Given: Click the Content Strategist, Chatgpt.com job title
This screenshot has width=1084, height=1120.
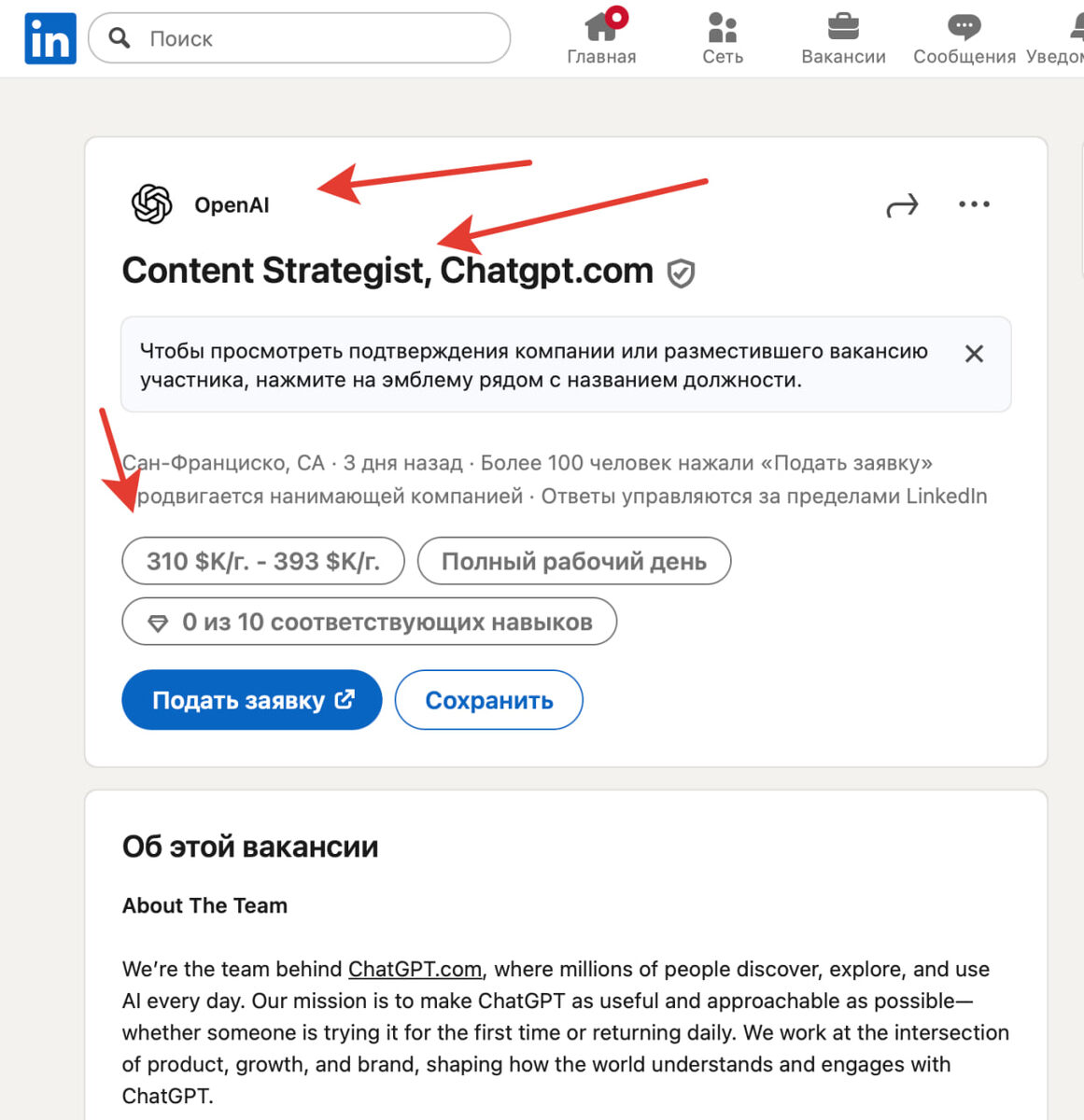Looking at the screenshot, I should click(388, 271).
